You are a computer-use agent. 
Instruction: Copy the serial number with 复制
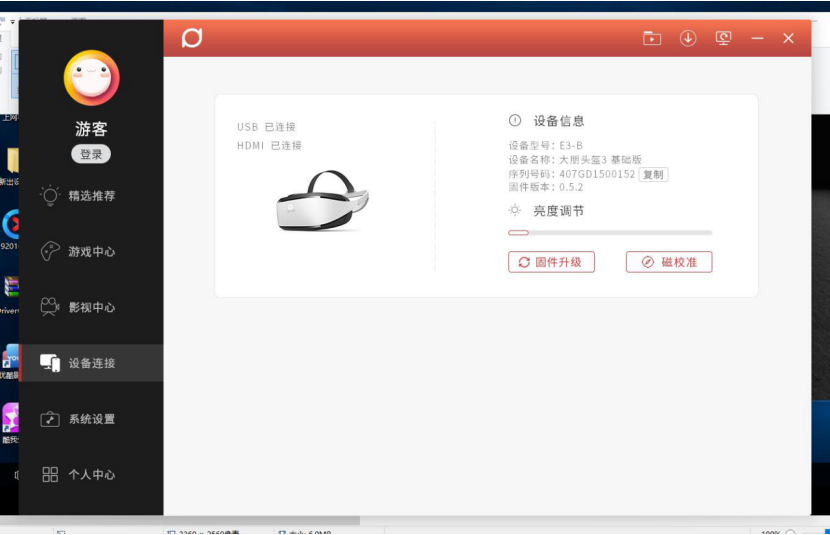(x=653, y=174)
